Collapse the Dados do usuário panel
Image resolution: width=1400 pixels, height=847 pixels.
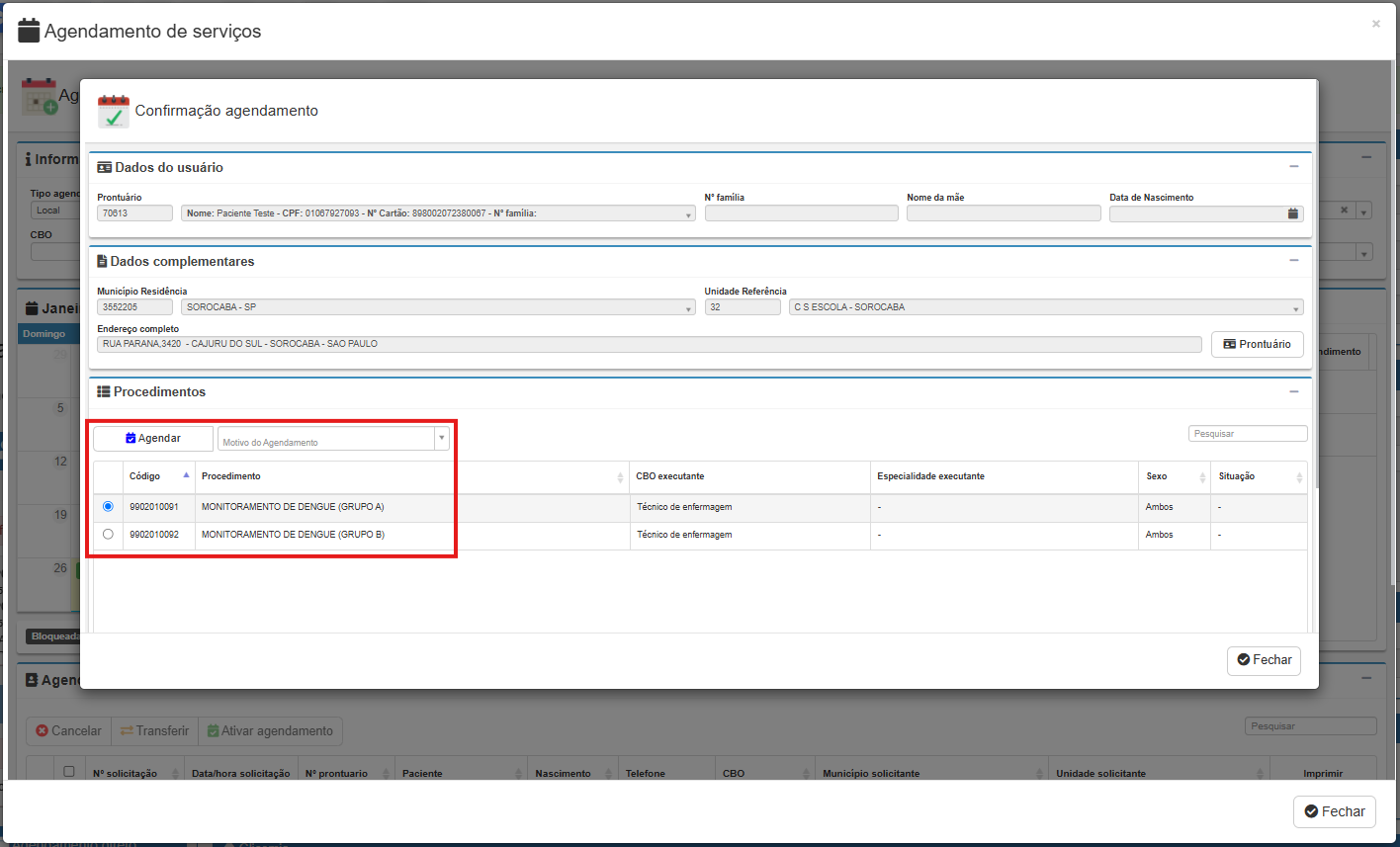tap(1293, 167)
